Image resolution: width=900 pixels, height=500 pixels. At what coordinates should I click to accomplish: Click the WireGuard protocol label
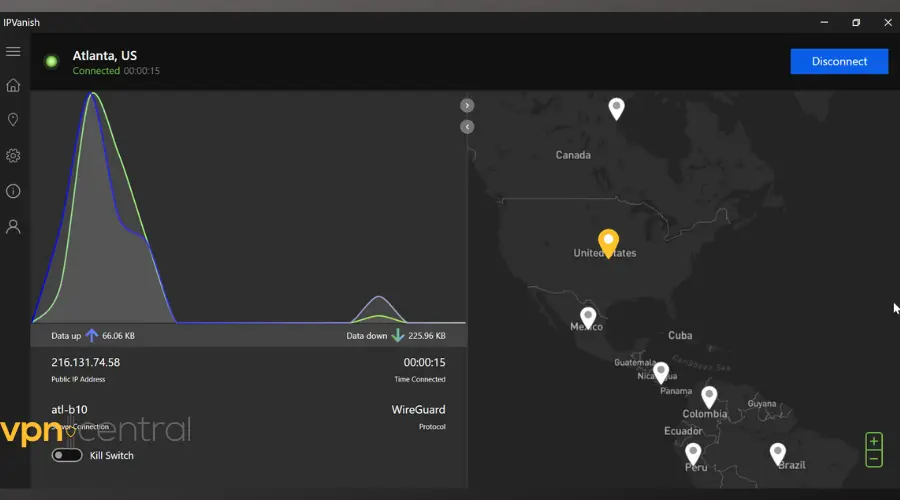(x=418, y=409)
